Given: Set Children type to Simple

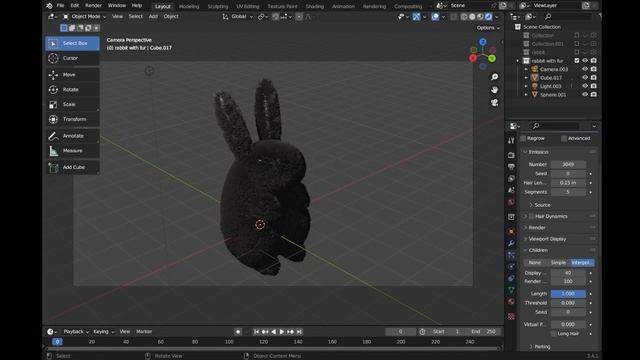Looking at the screenshot, I should click(x=558, y=262).
